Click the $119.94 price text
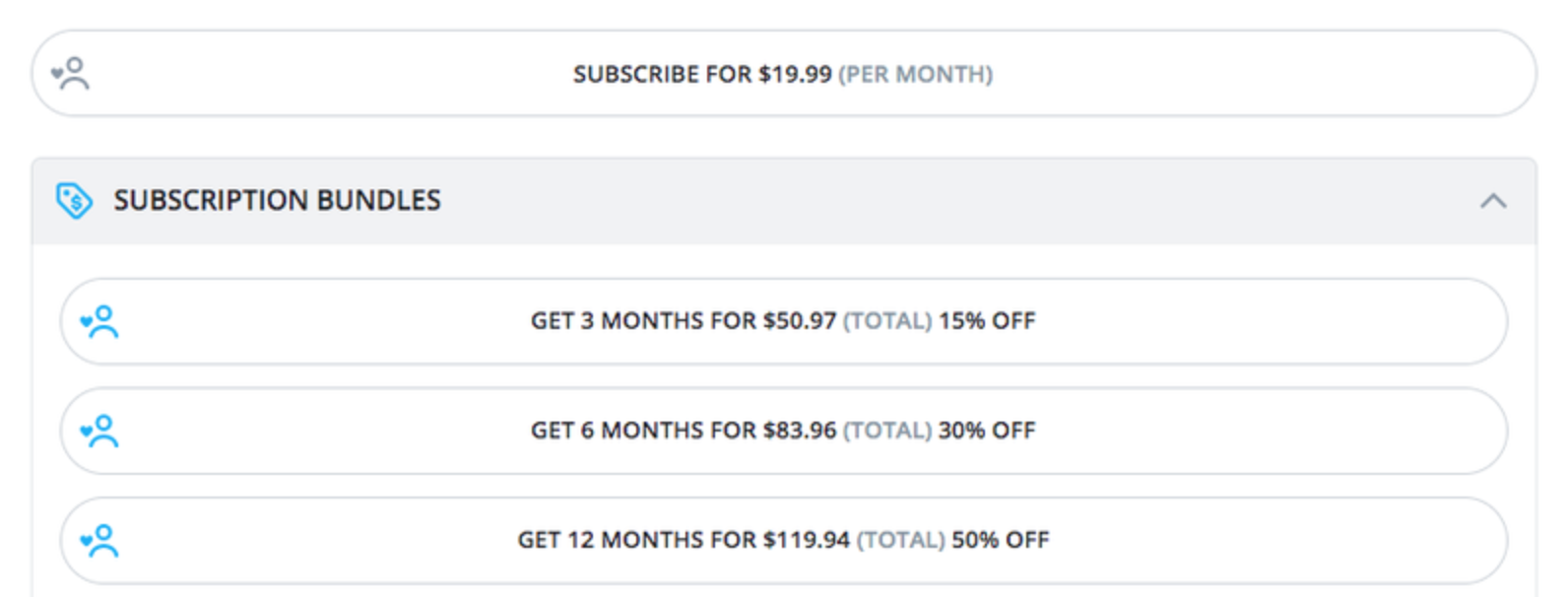Image resolution: width=1568 pixels, height=597 pixels. click(806, 540)
